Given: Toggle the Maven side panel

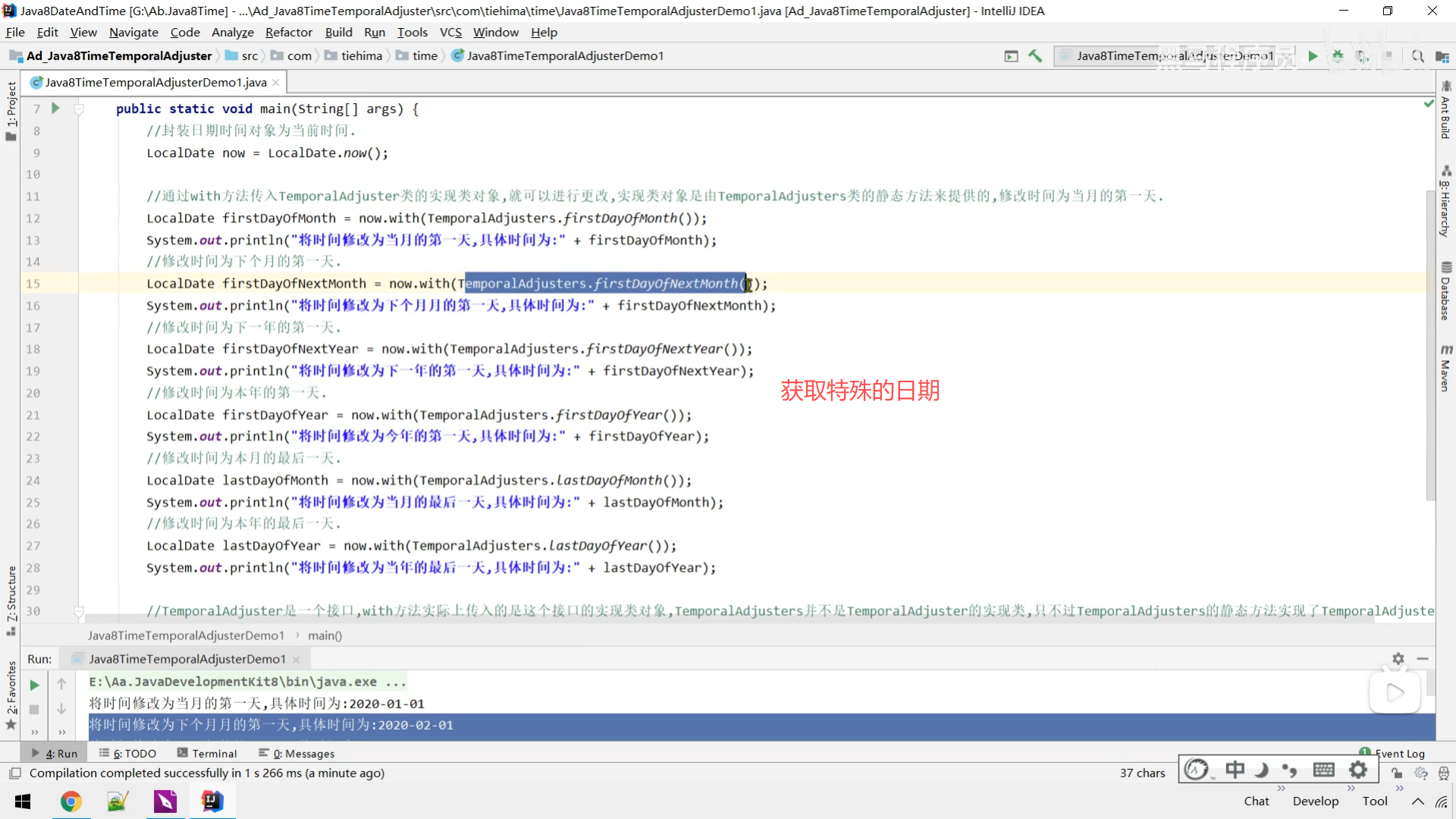Looking at the screenshot, I should (1445, 369).
